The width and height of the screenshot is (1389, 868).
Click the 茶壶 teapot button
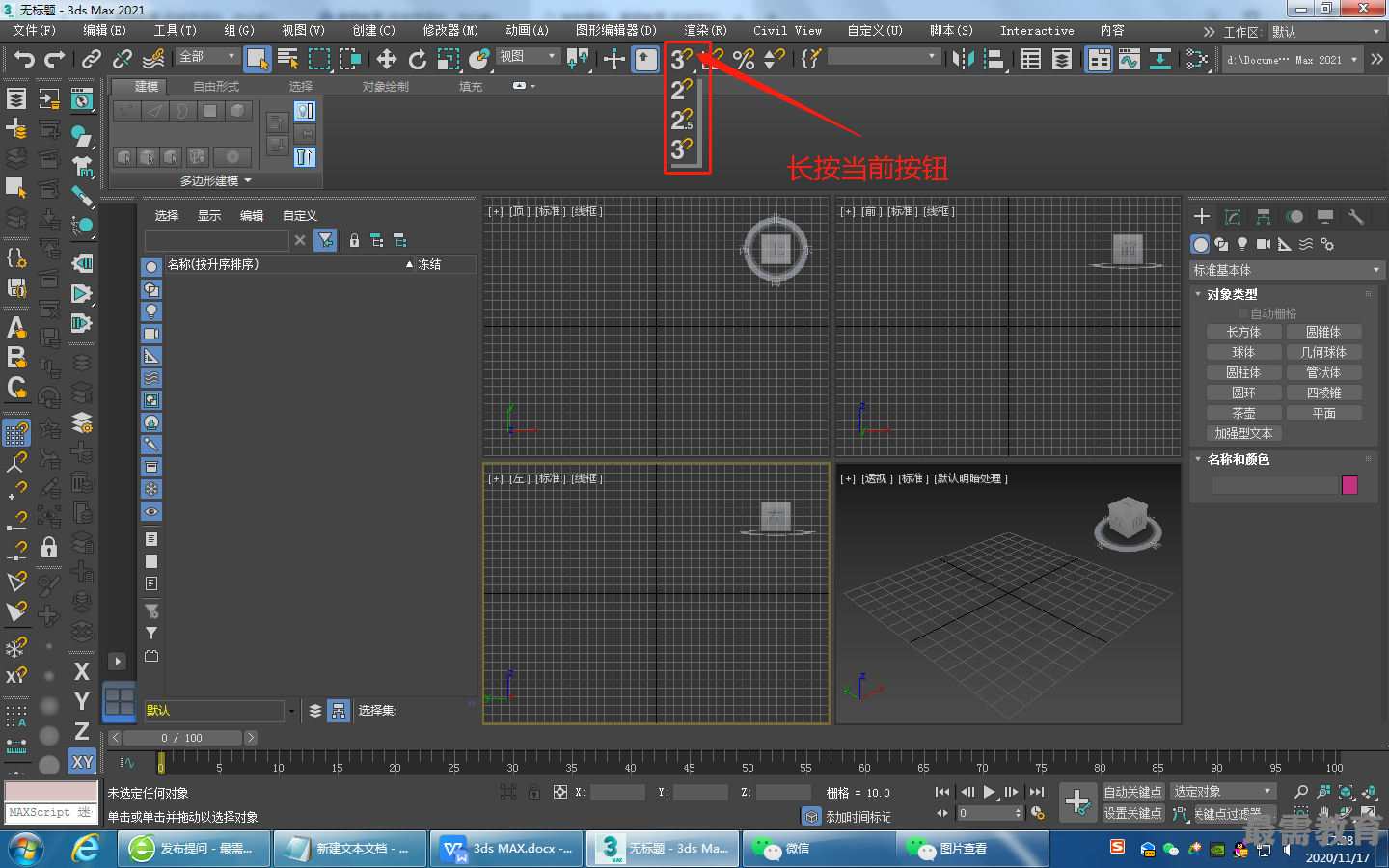[1243, 413]
